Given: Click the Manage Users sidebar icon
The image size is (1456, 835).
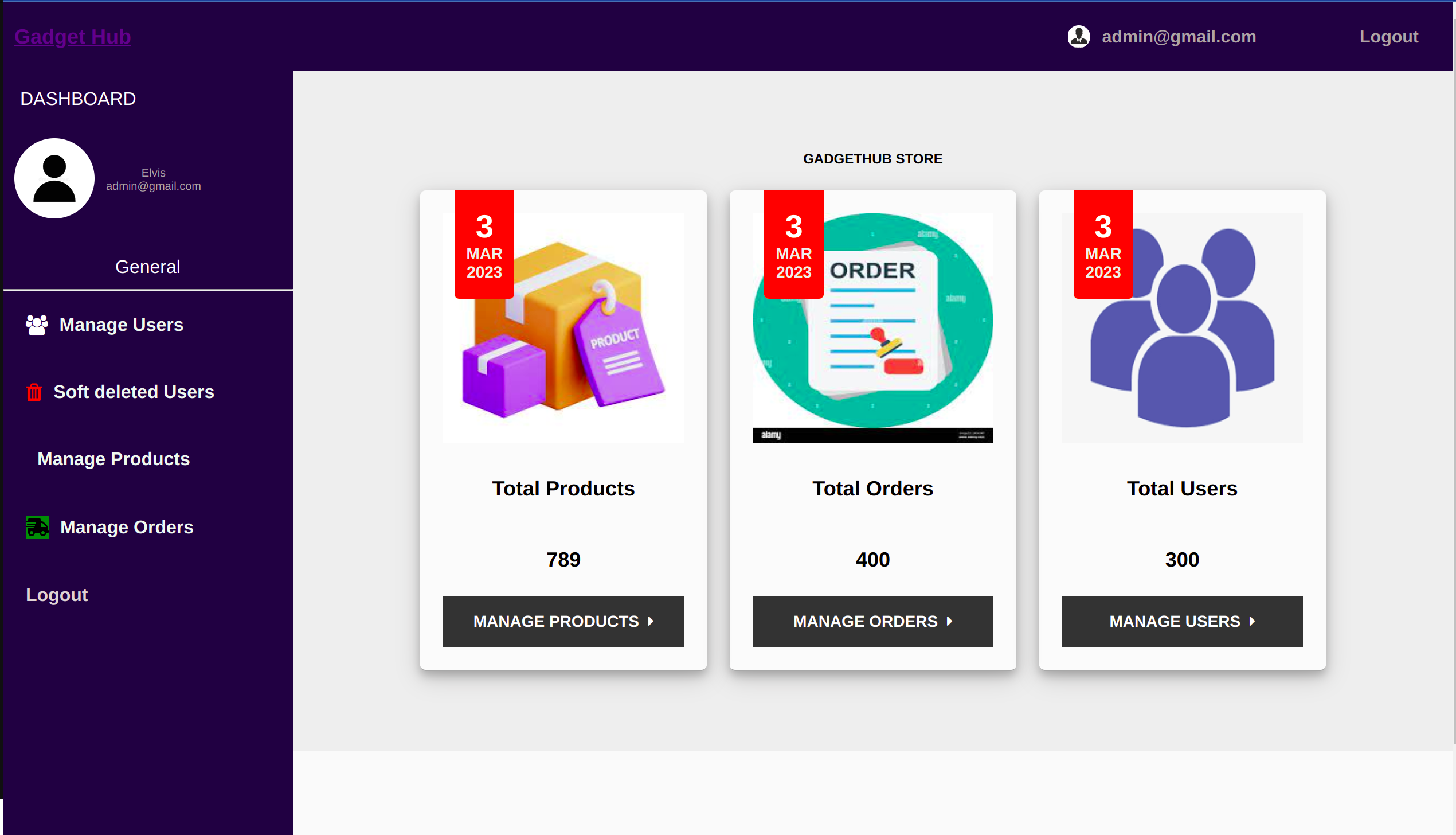Looking at the screenshot, I should (x=37, y=323).
